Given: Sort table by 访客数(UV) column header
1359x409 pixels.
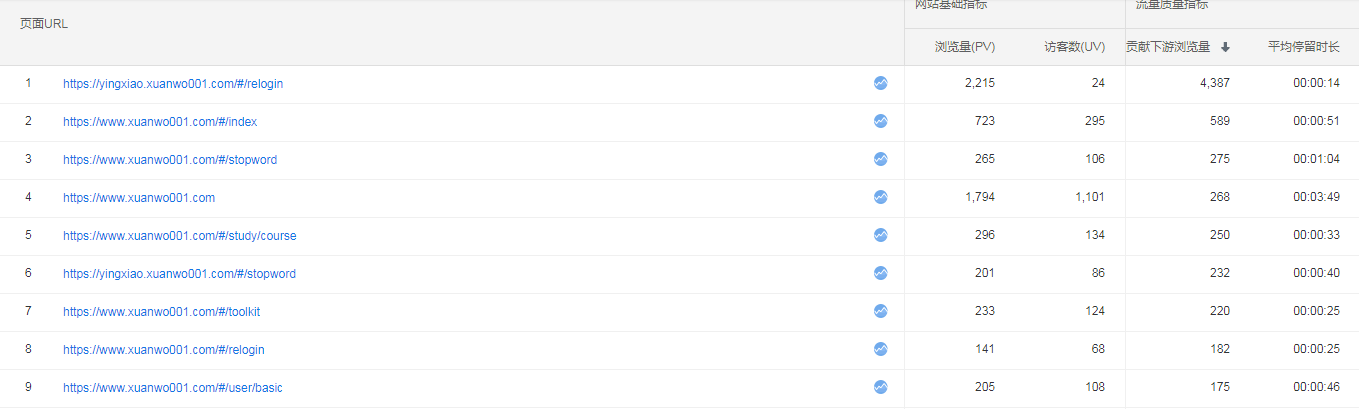Looking at the screenshot, I should point(1074,47).
